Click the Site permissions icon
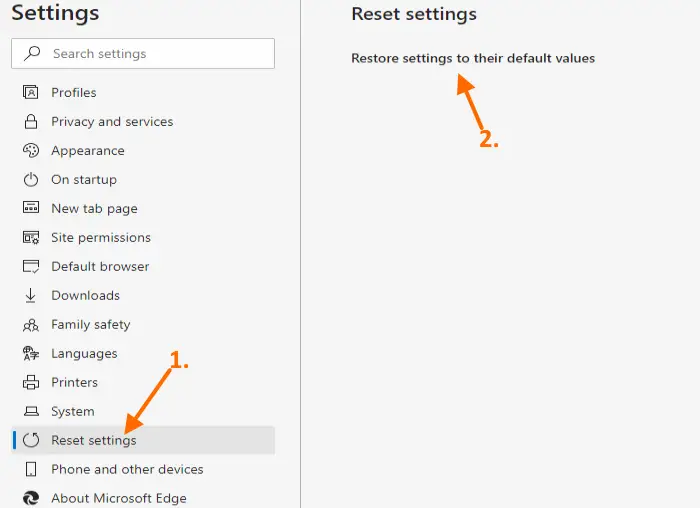 click(x=31, y=238)
